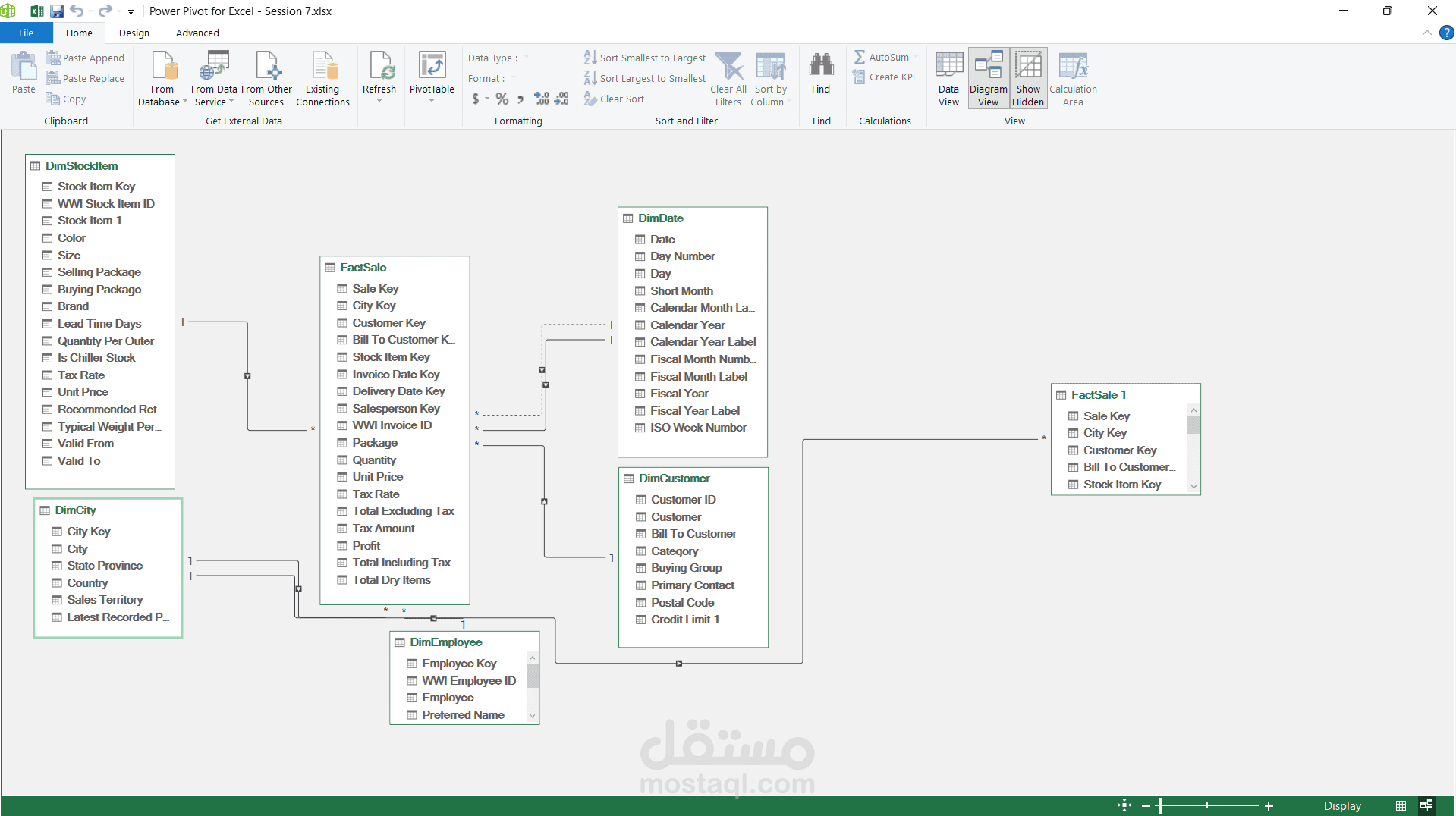Select Customer ID field in DimCustomer
1456x816 pixels.
coord(683,499)
